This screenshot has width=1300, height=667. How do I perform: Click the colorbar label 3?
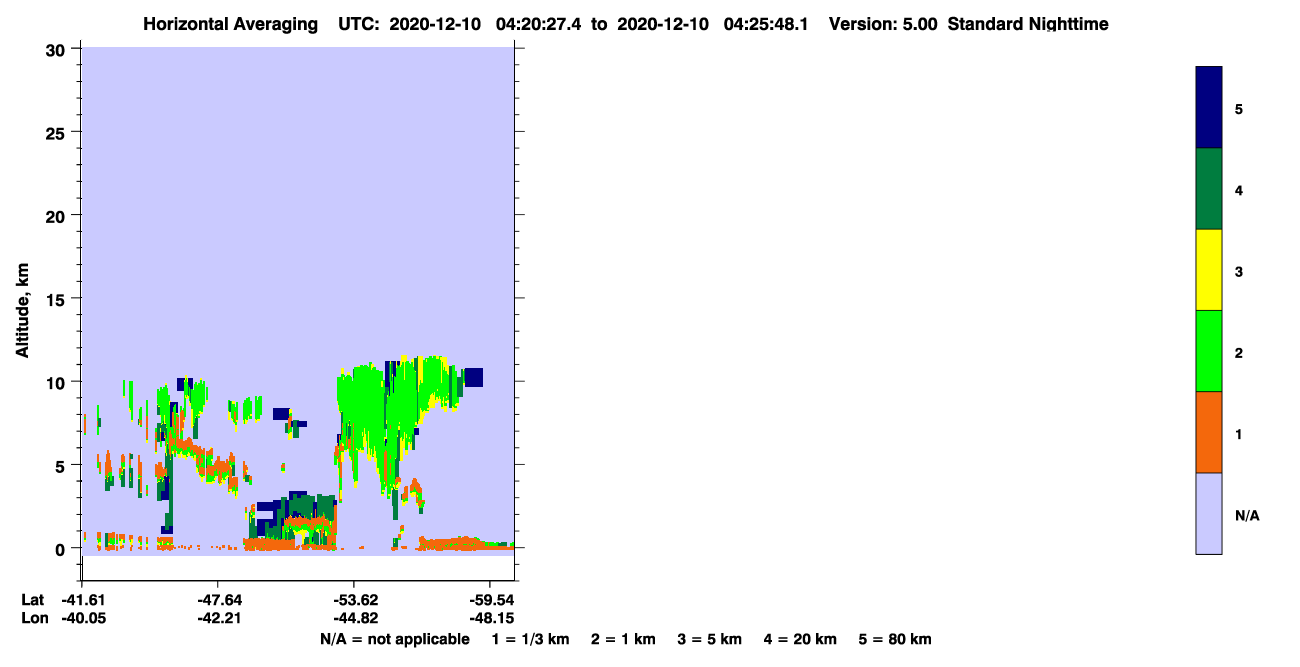click(1239, 270)
